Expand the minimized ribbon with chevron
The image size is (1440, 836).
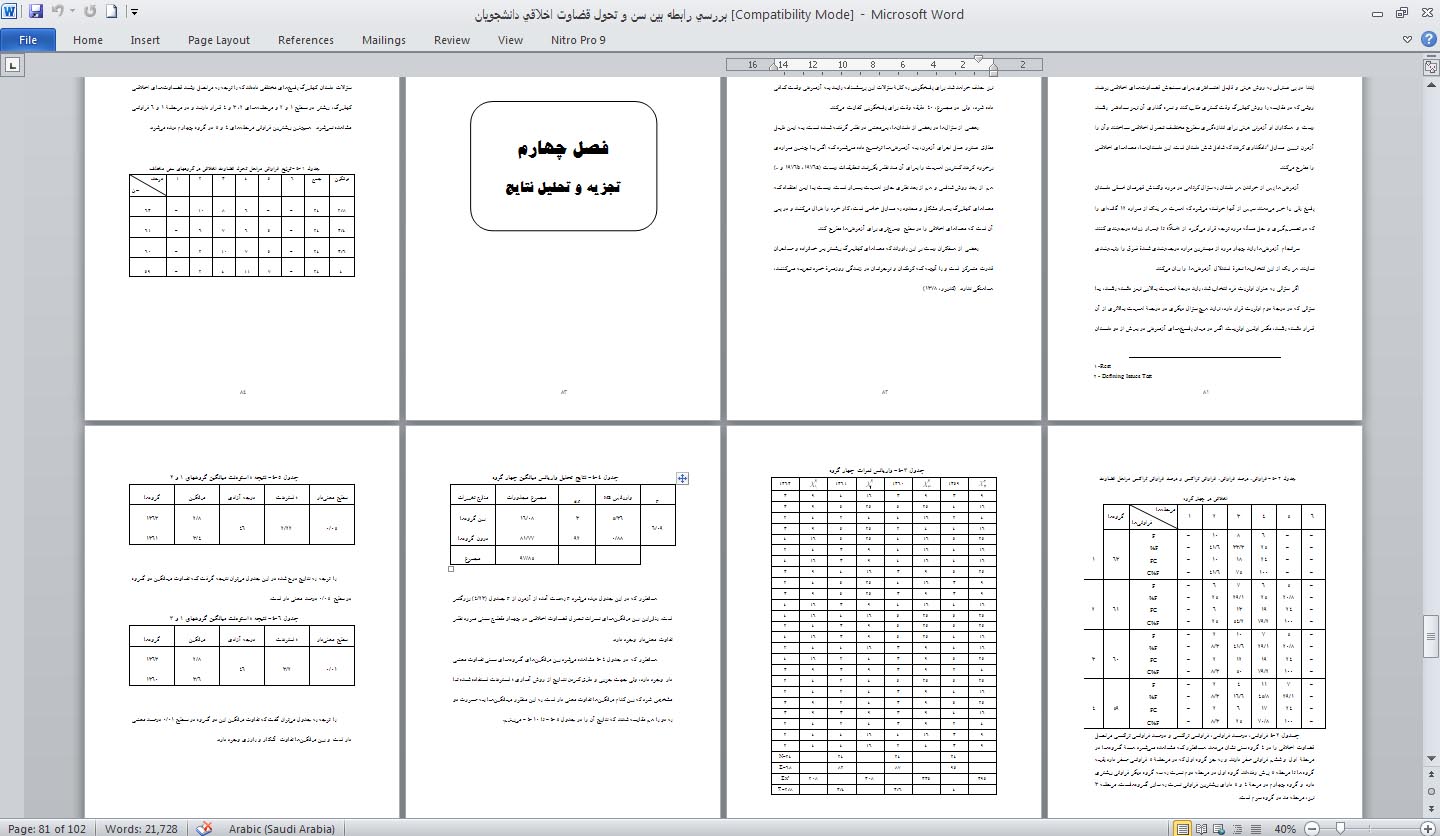(1408, 40)
